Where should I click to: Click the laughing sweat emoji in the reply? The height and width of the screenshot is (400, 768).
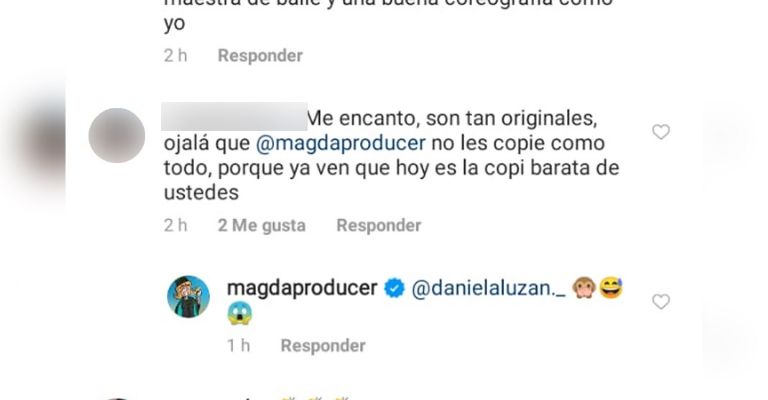(x=611, y=287)
